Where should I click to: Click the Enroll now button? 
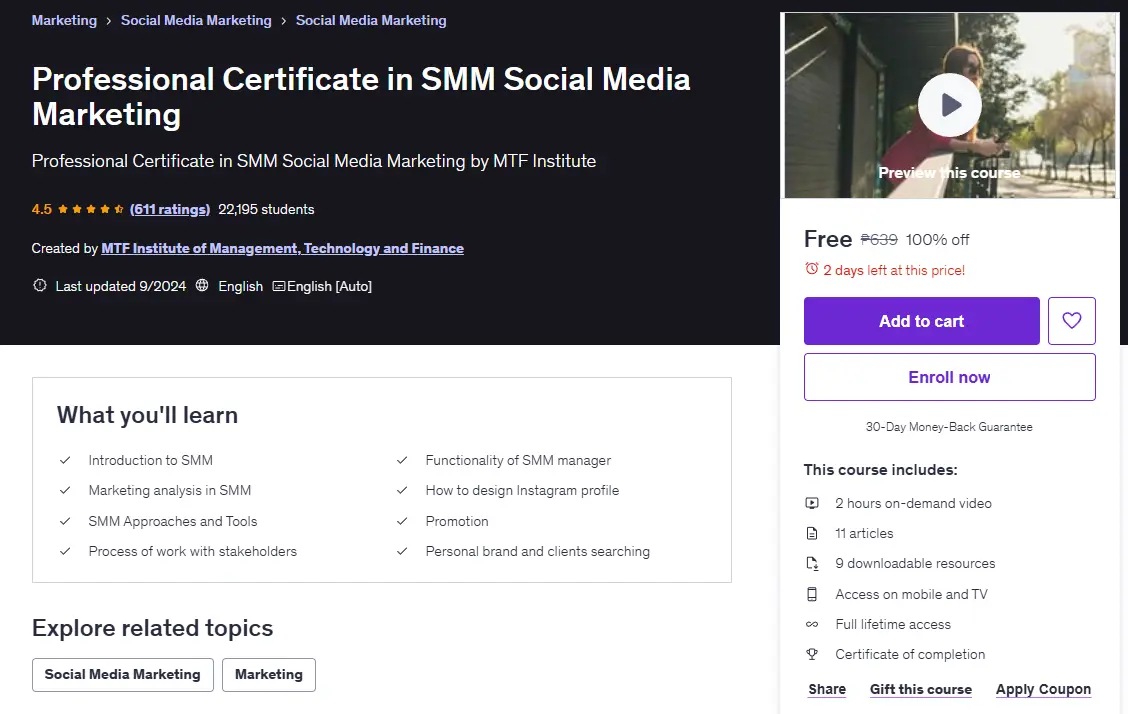coord(950,377)
